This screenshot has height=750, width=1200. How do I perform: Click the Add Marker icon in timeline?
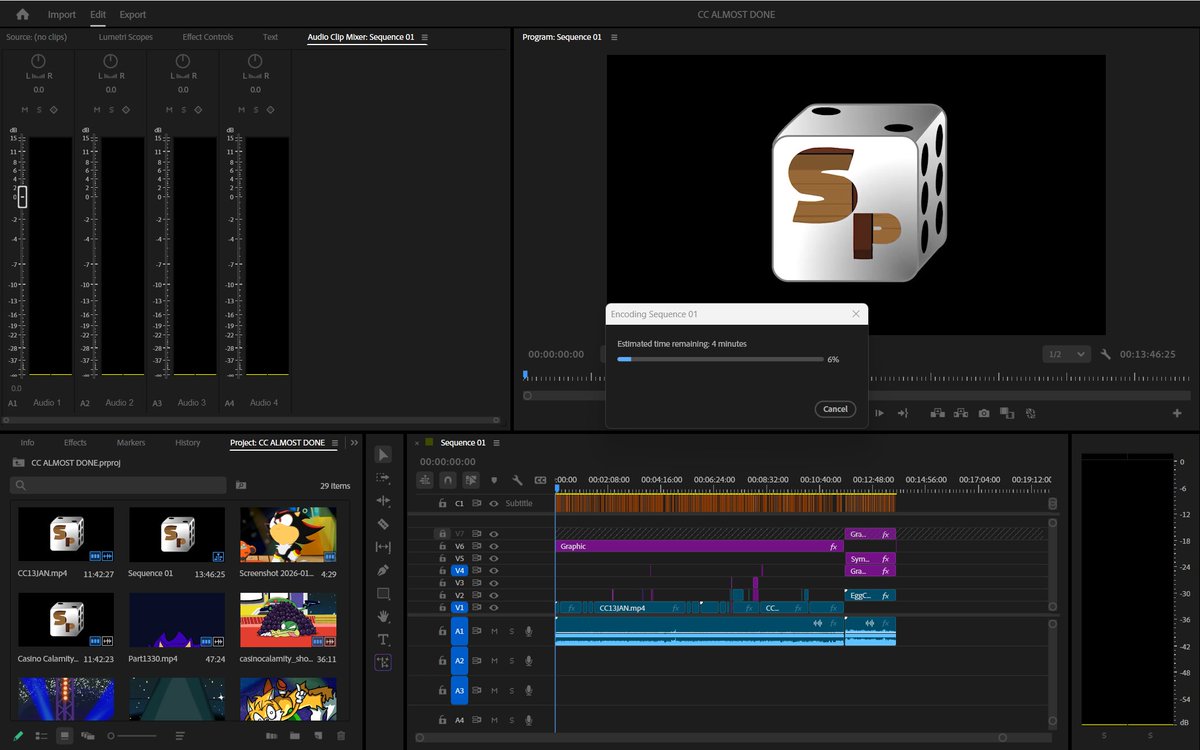click(x=494, y=480)
